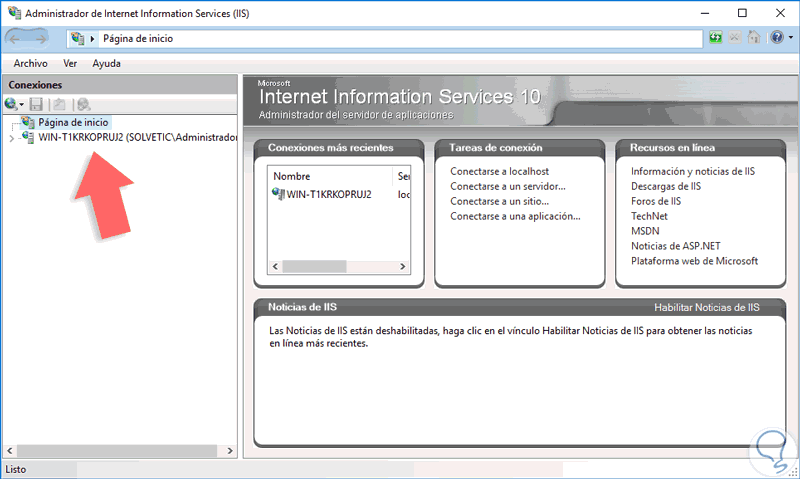Click right arrow of Conexiones panel scrollbar
The height and width of the screenshot is (479, 800).
point(230,451)
